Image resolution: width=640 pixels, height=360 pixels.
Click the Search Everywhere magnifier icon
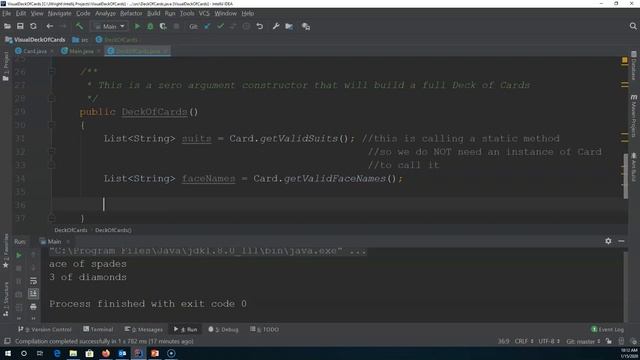coord(633,26)
